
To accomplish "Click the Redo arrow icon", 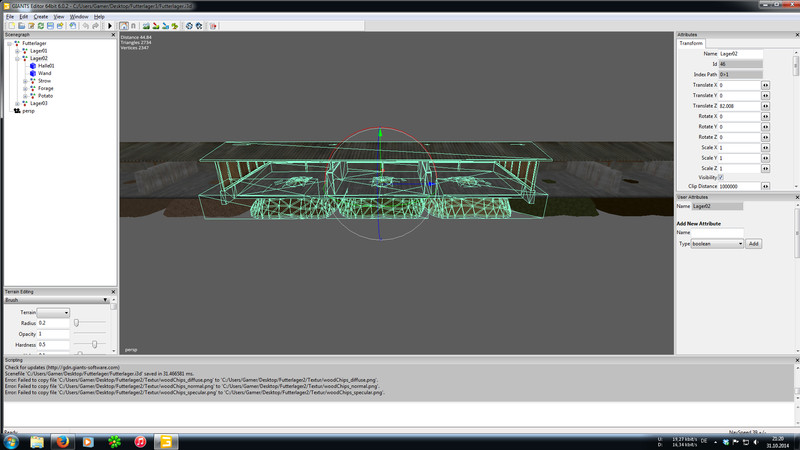I will pos(97,26).
